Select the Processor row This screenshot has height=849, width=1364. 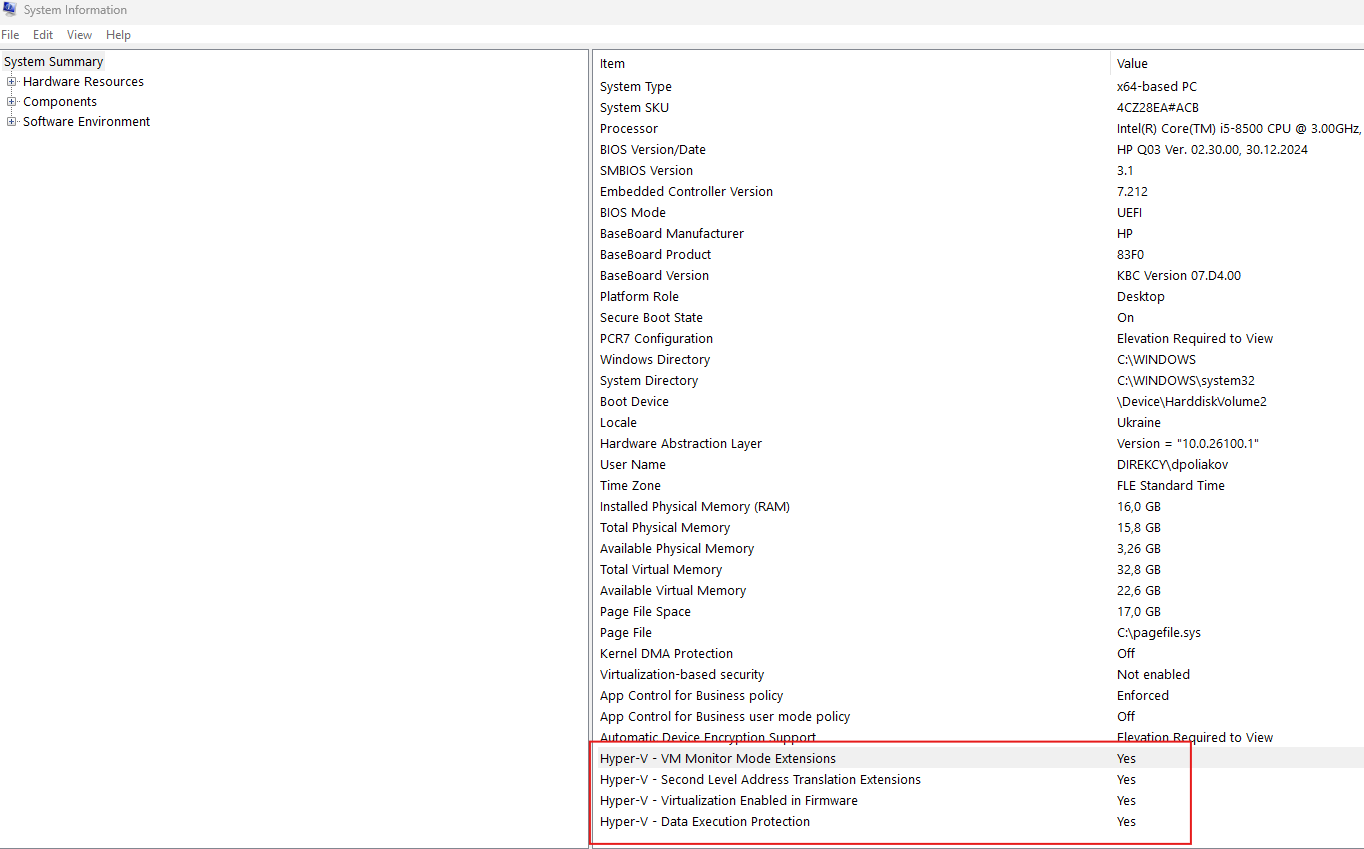[979, 128]
